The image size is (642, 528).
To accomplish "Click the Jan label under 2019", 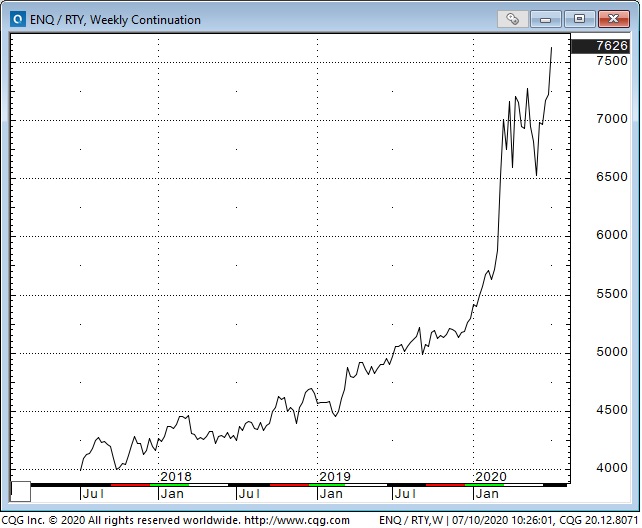I will [x=331, y=494].
